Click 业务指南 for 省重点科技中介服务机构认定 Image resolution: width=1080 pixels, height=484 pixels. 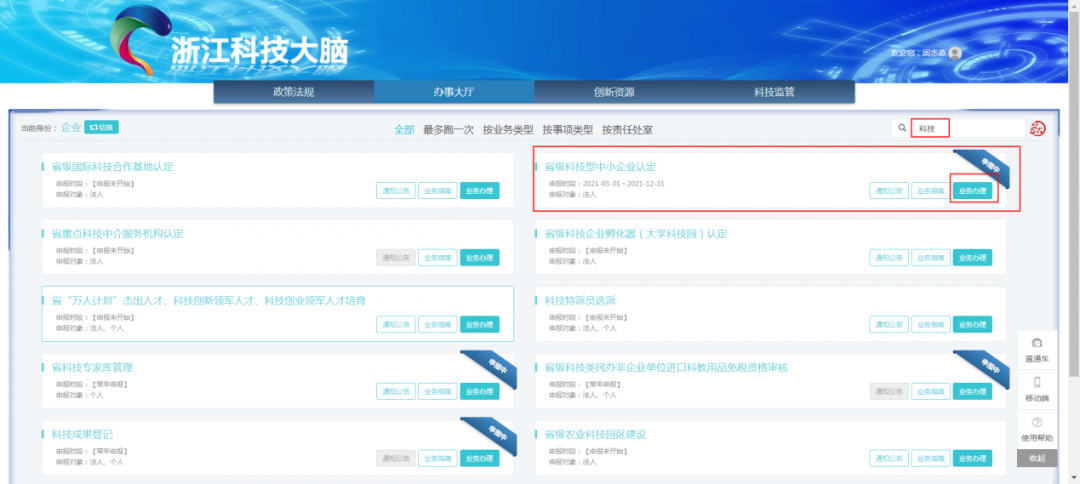[437, 257]
